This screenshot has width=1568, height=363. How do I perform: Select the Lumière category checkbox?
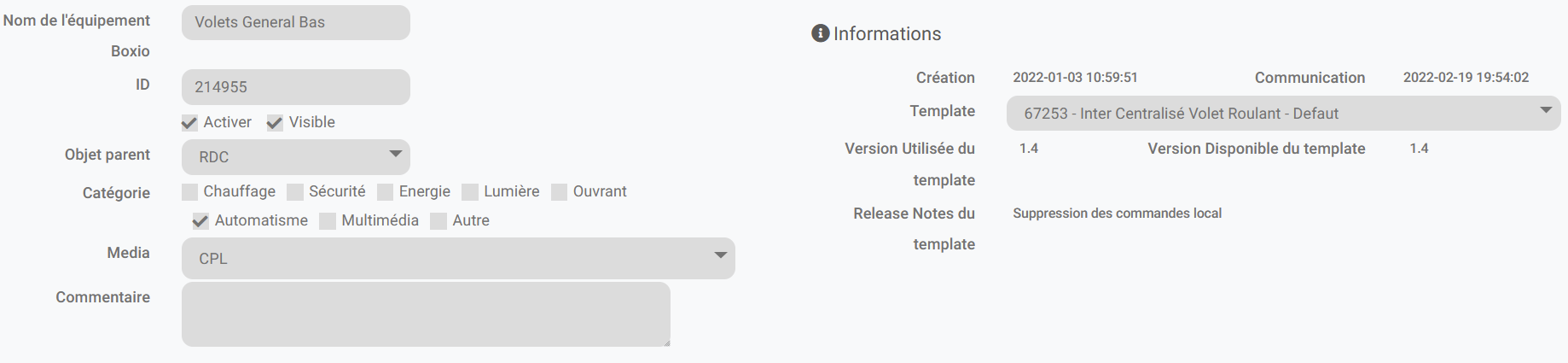pos(470,192)
